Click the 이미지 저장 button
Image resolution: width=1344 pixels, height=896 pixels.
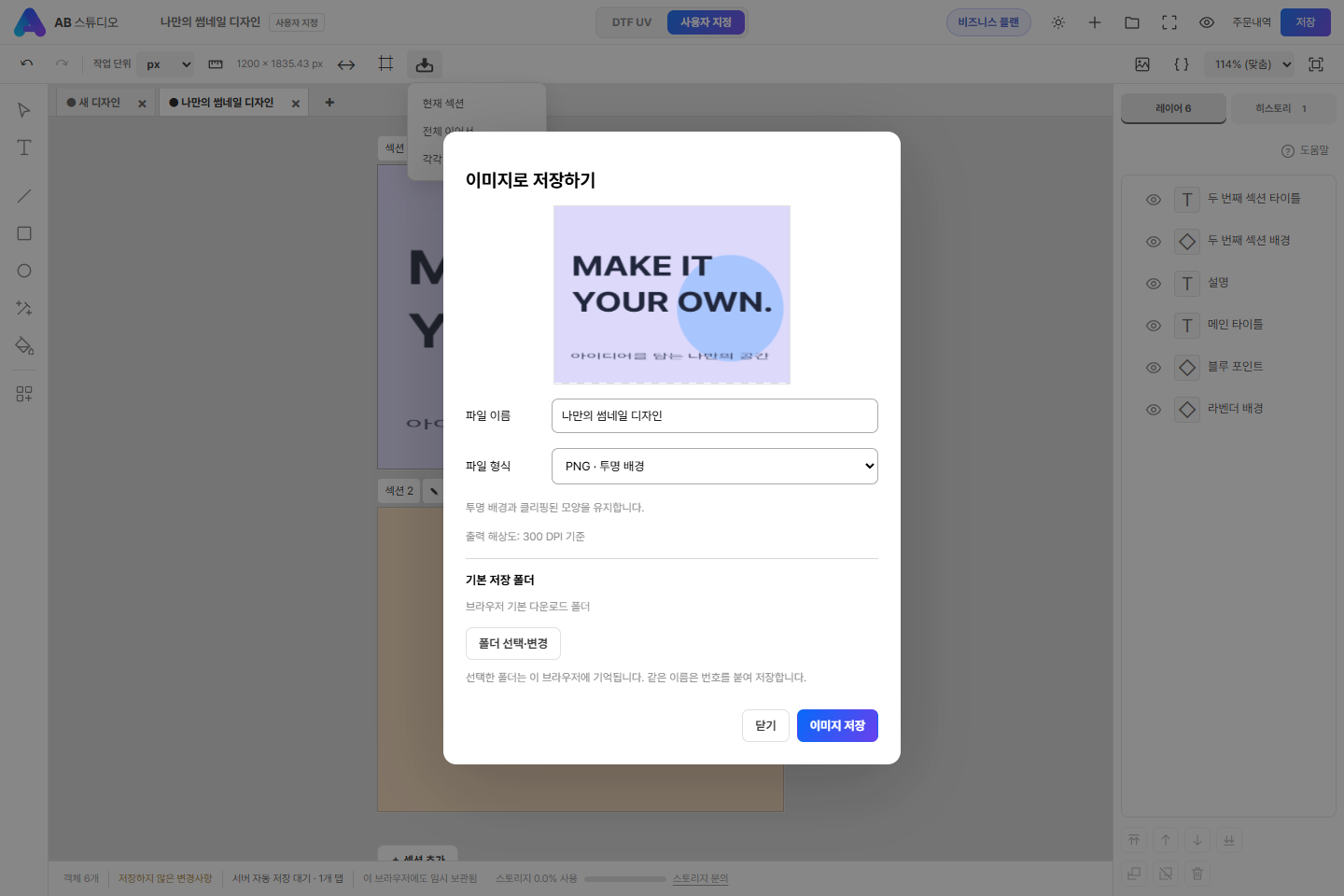click(x=837, y=725)
